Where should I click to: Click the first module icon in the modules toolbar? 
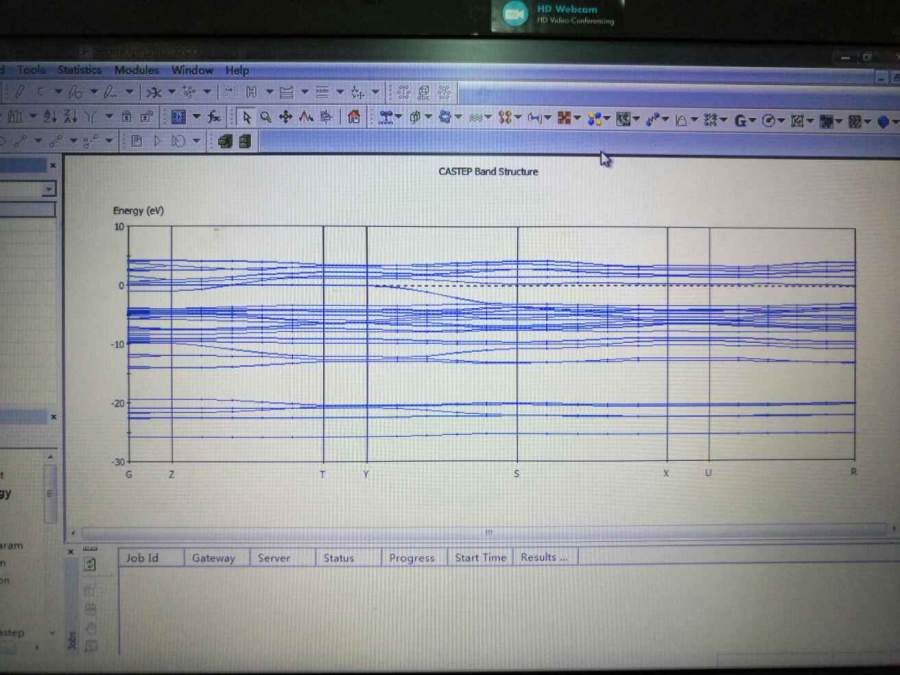tap(386, 118)
